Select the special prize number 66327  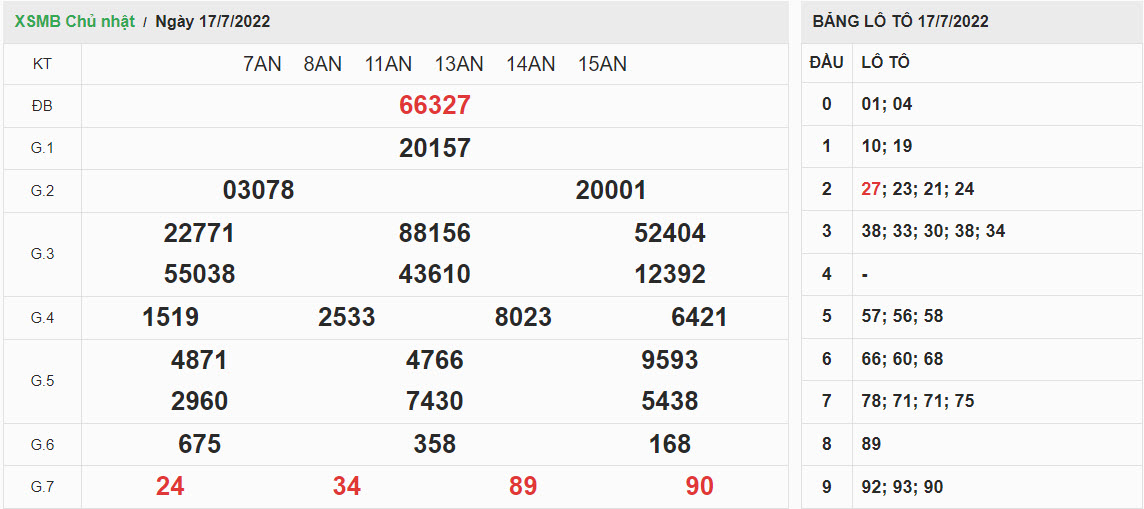click(434, 105)
